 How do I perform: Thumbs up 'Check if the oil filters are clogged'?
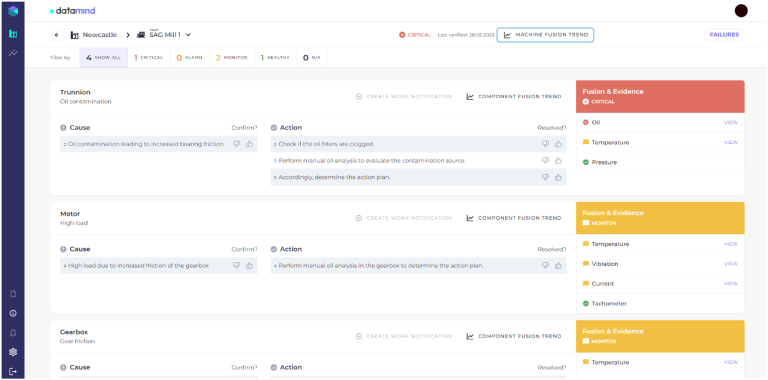(558, 144)
